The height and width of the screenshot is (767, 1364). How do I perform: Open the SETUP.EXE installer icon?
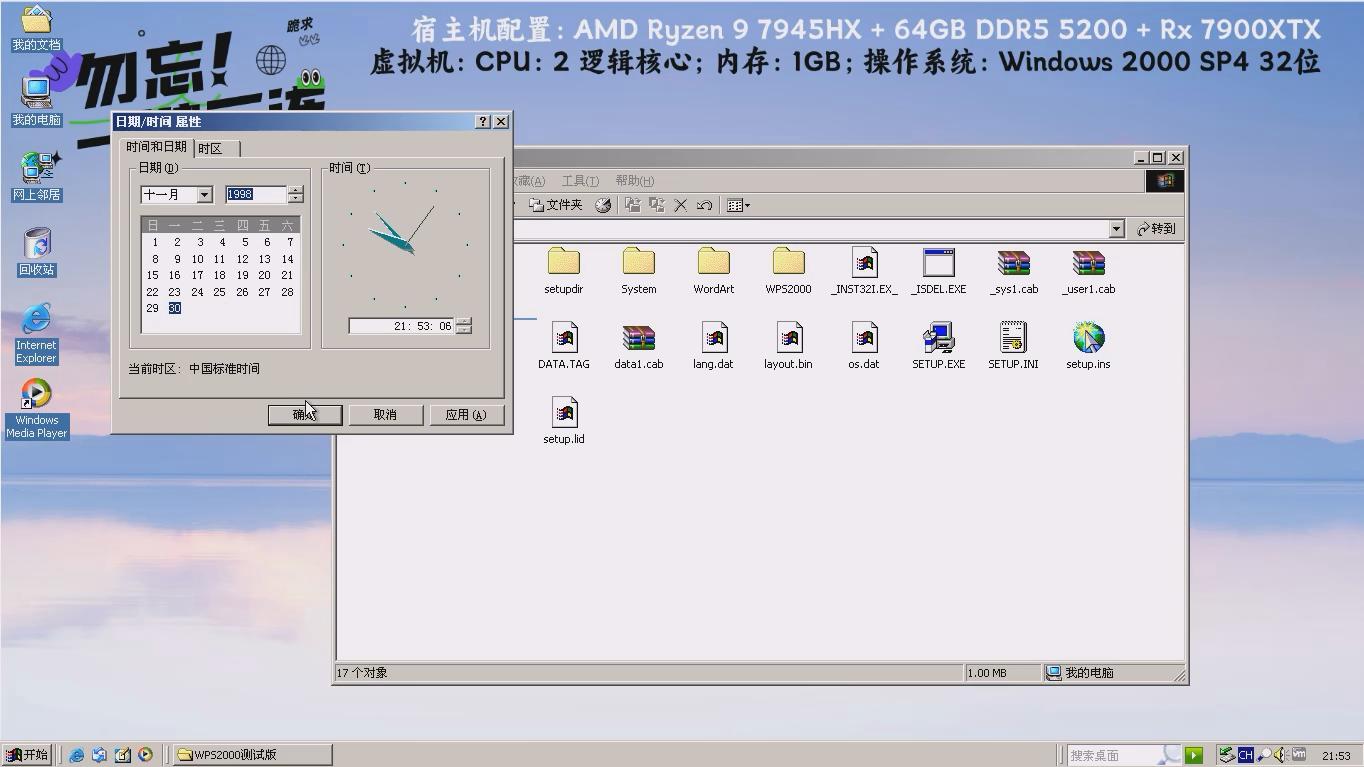coord(937,338)
